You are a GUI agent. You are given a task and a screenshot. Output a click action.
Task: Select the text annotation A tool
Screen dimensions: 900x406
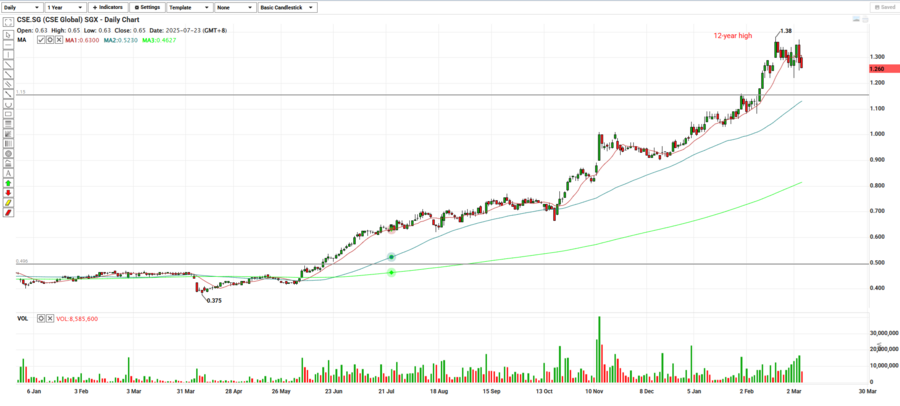click(8, 173)
